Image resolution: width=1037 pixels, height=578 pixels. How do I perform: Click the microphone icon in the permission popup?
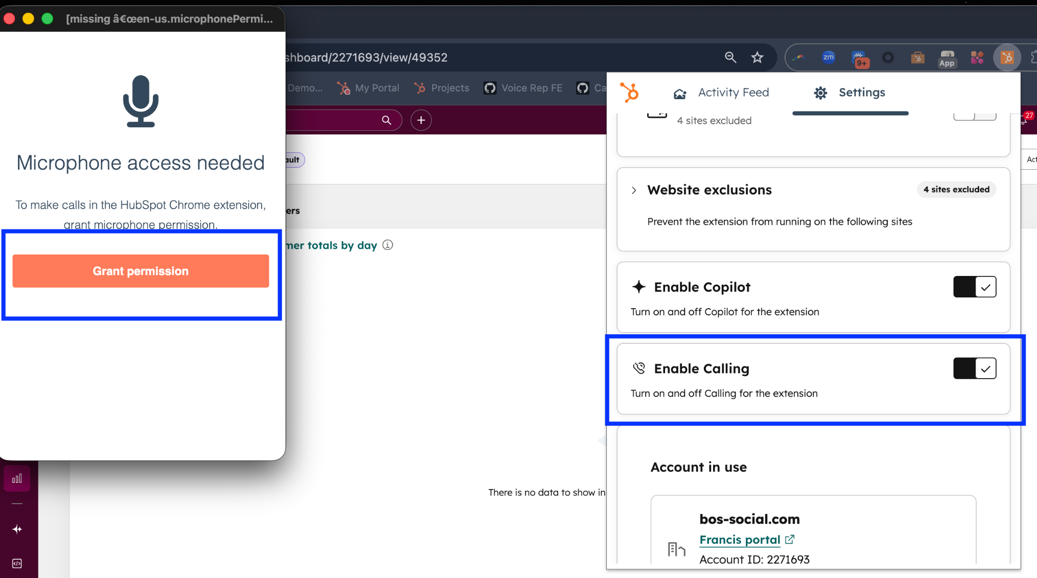click(x=141, y=100)
